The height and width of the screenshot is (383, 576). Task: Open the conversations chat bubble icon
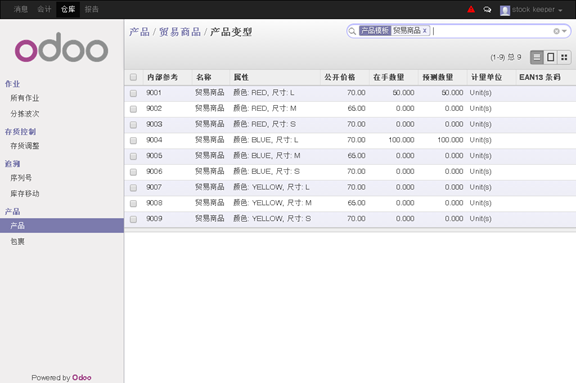click(x=487, y=10)
